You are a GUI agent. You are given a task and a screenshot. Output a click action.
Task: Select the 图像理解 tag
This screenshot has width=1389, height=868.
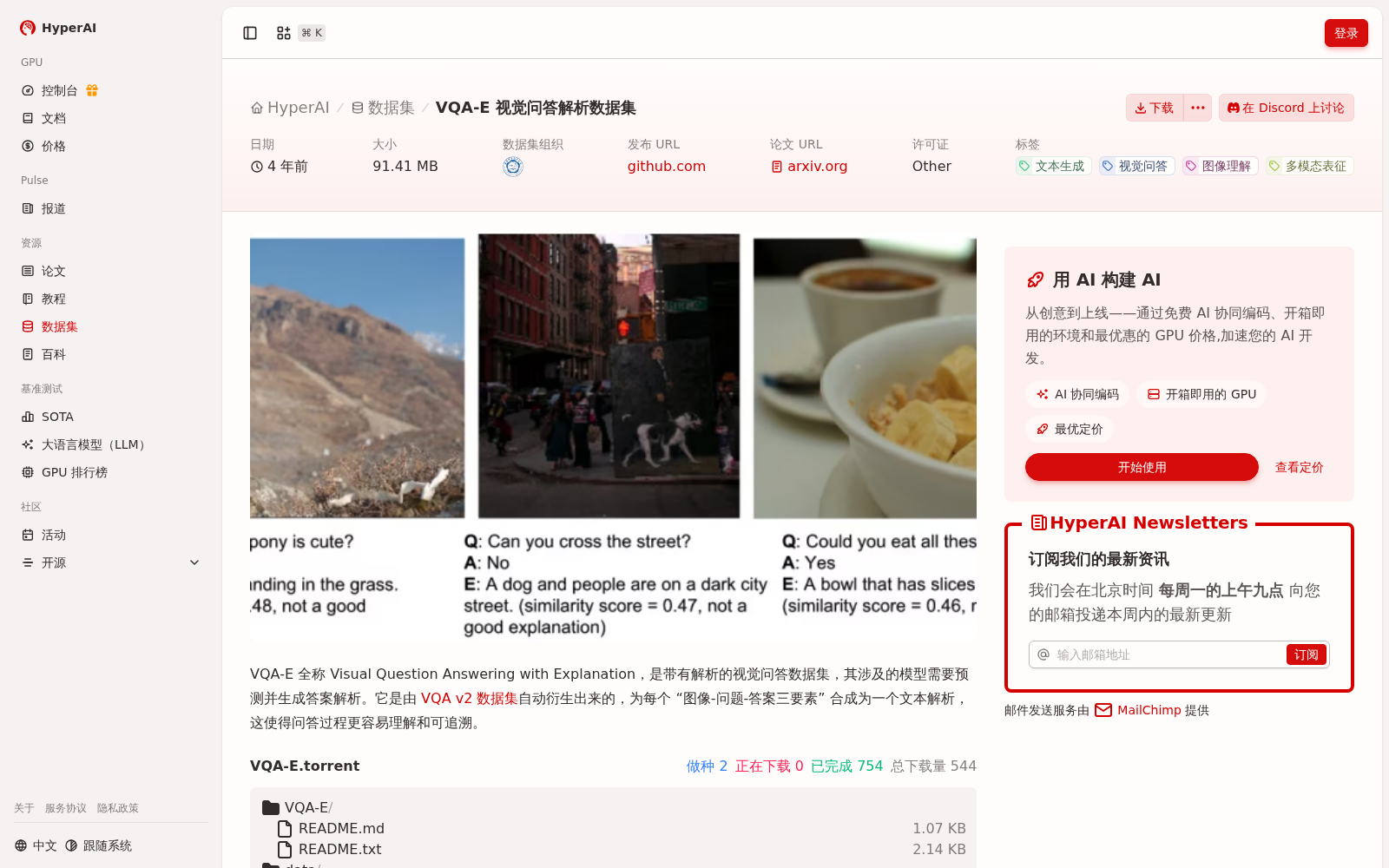1219,166
